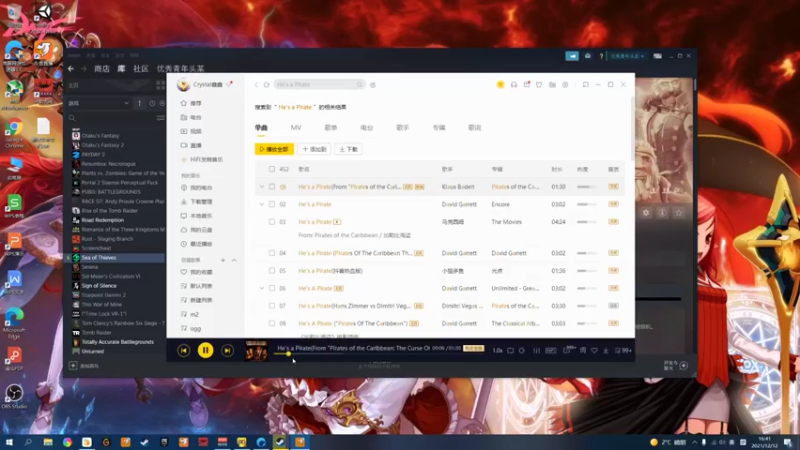800x450 pixels.
Task: Open the skin (shirt) icon in the header
Action: (x=539, y=85)
